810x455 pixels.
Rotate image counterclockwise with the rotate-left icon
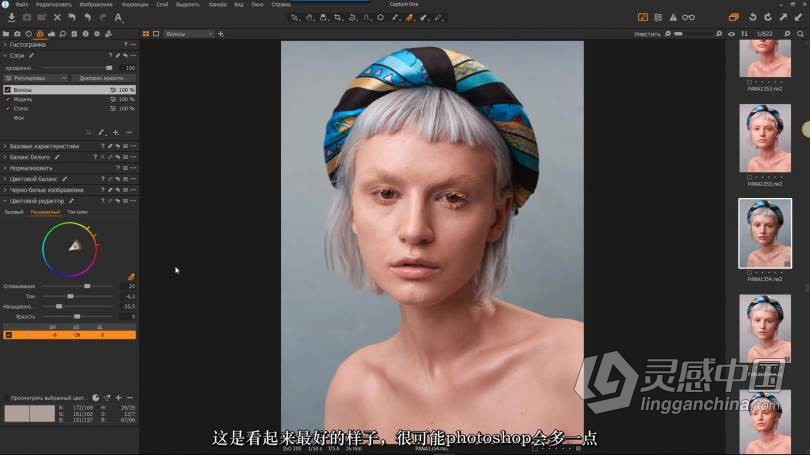pos(753,18)
